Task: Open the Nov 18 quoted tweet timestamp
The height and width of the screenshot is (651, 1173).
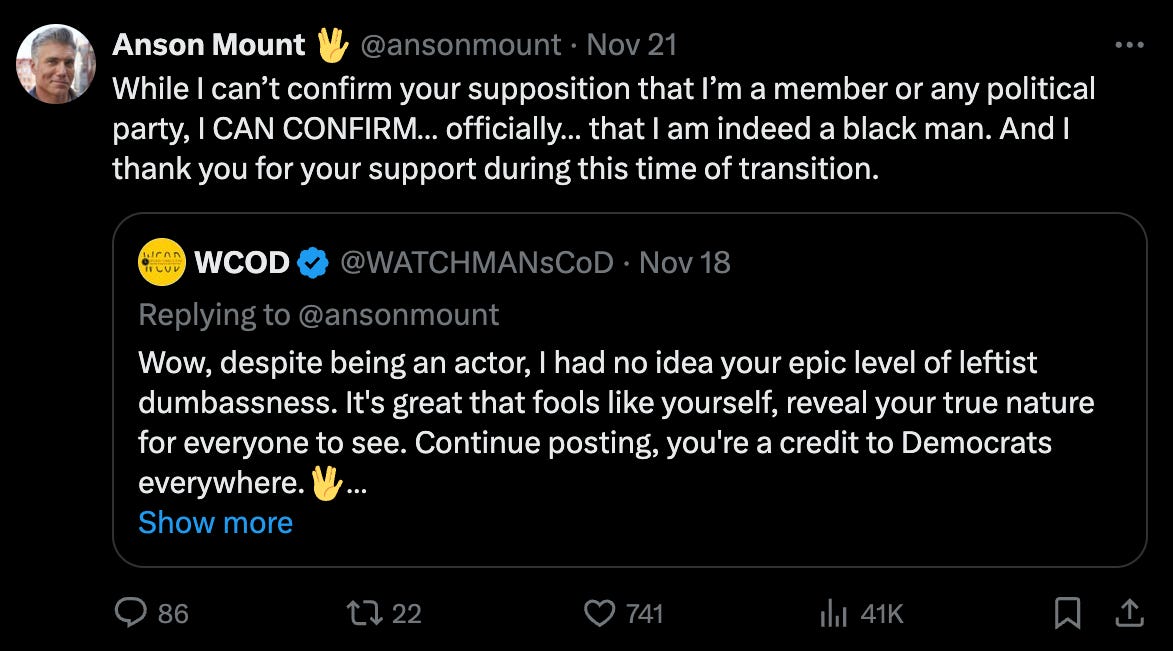Action: click(685, 263)
